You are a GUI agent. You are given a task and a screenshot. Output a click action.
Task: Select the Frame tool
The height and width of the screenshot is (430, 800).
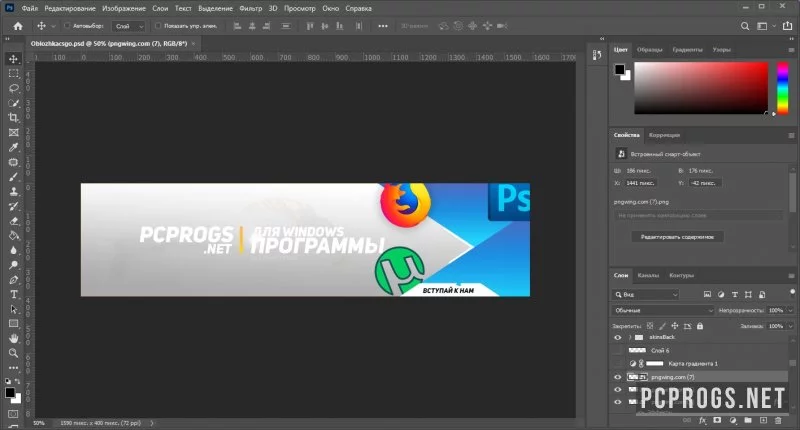[14, 133]
